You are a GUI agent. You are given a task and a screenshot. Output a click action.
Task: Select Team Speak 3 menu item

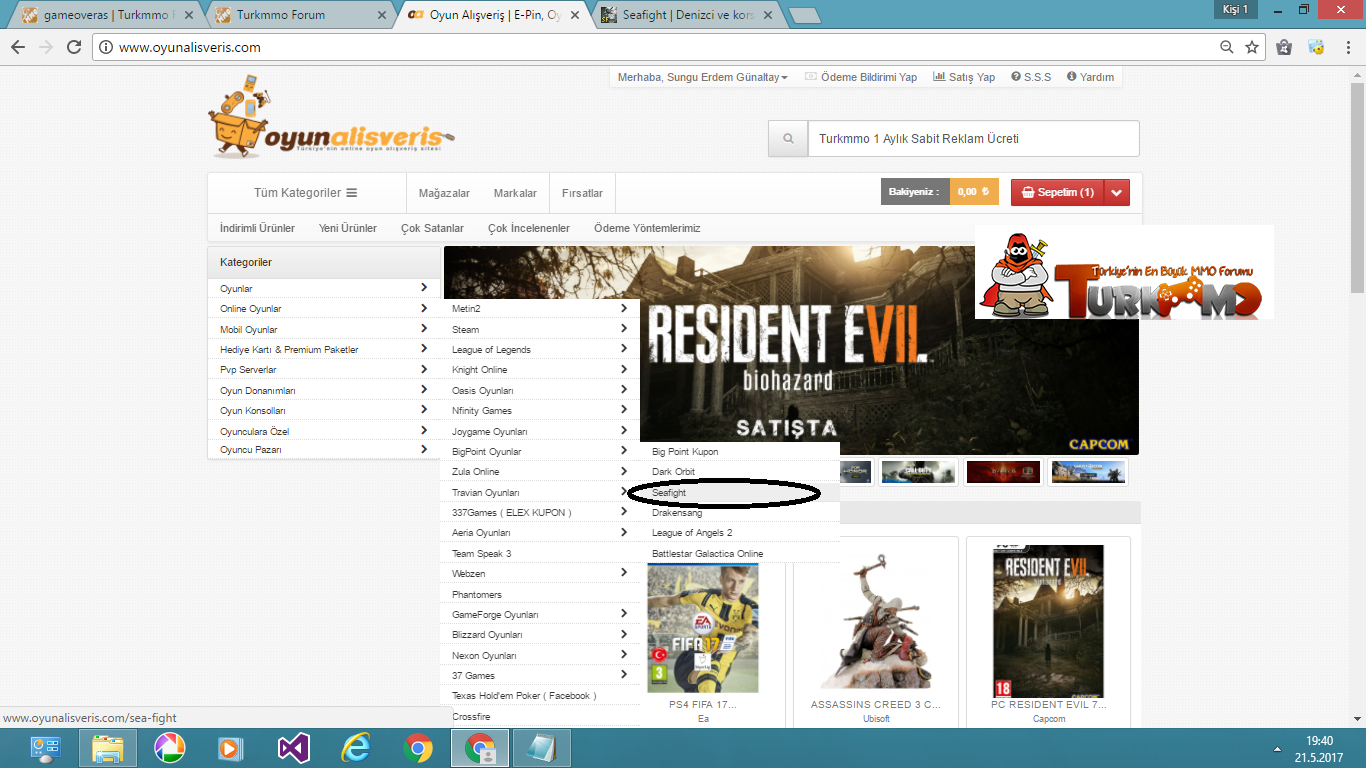540,553
